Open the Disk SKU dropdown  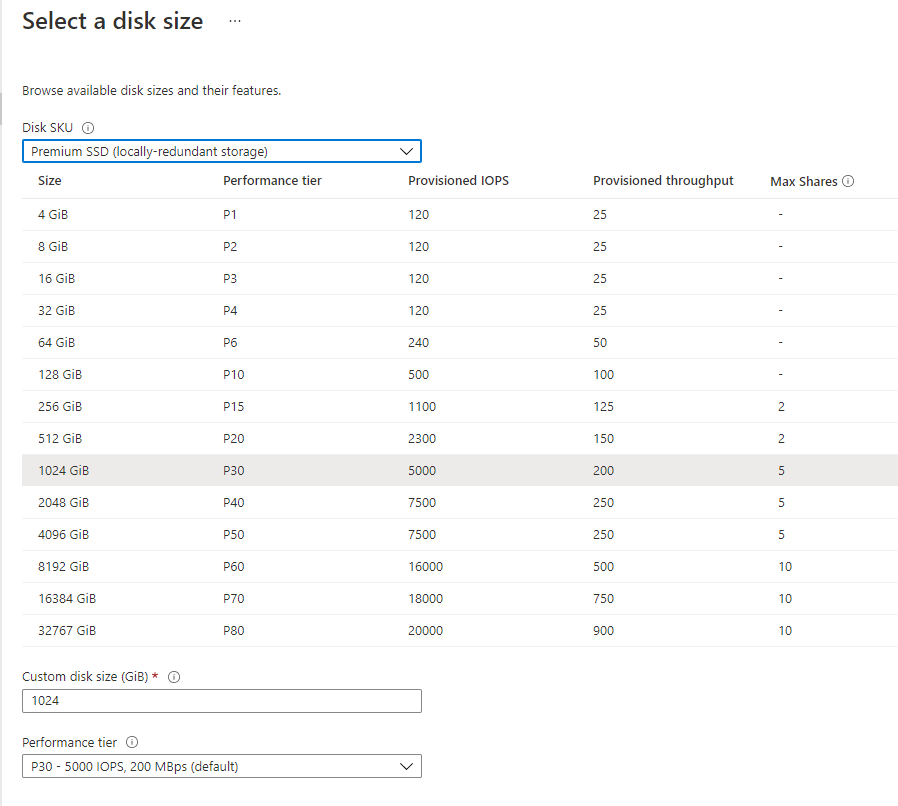tap(222, 151)
